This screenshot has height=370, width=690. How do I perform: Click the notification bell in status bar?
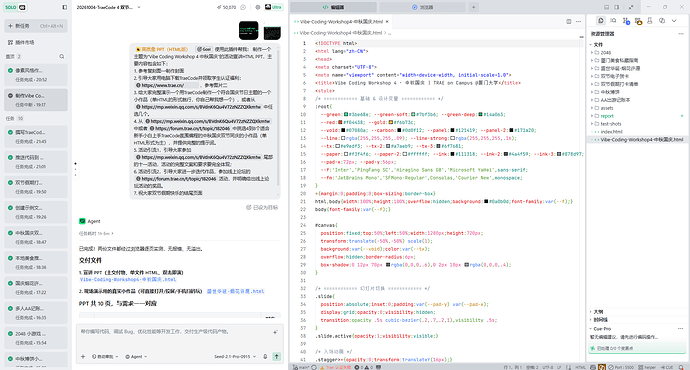(x=681, y=367)
